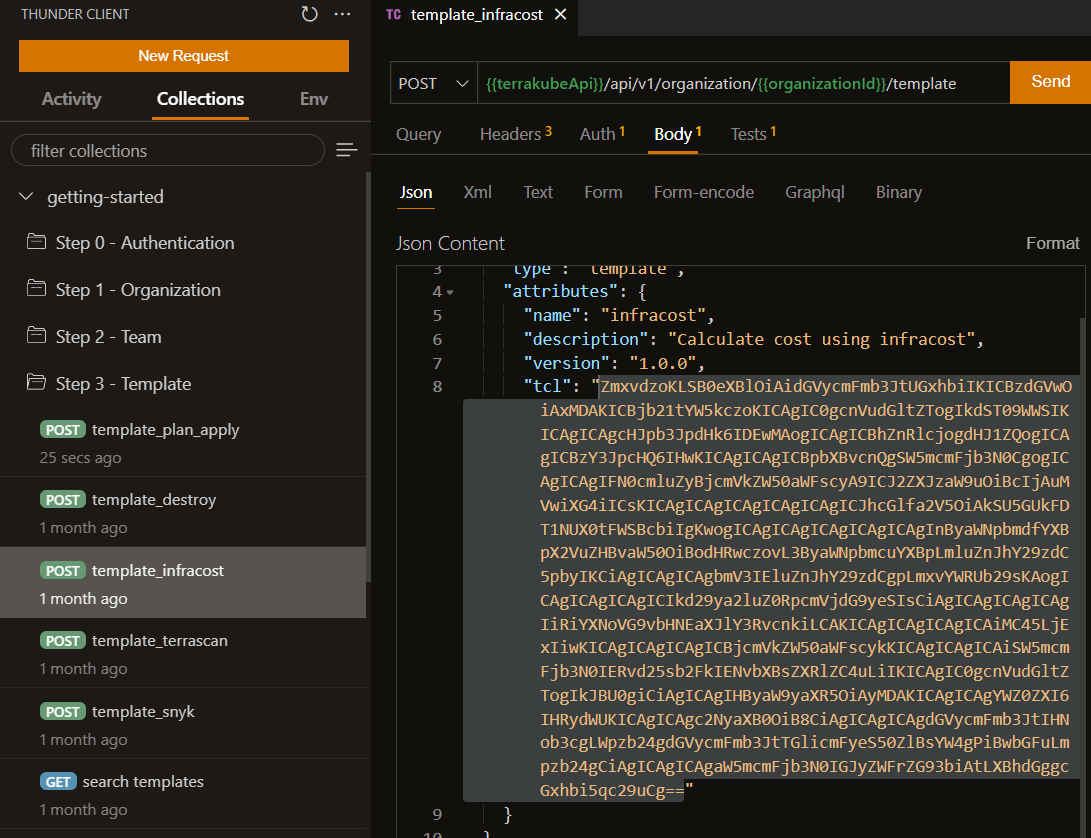
Task: Fold the attributes block in JSON editor
Action: 450,293
